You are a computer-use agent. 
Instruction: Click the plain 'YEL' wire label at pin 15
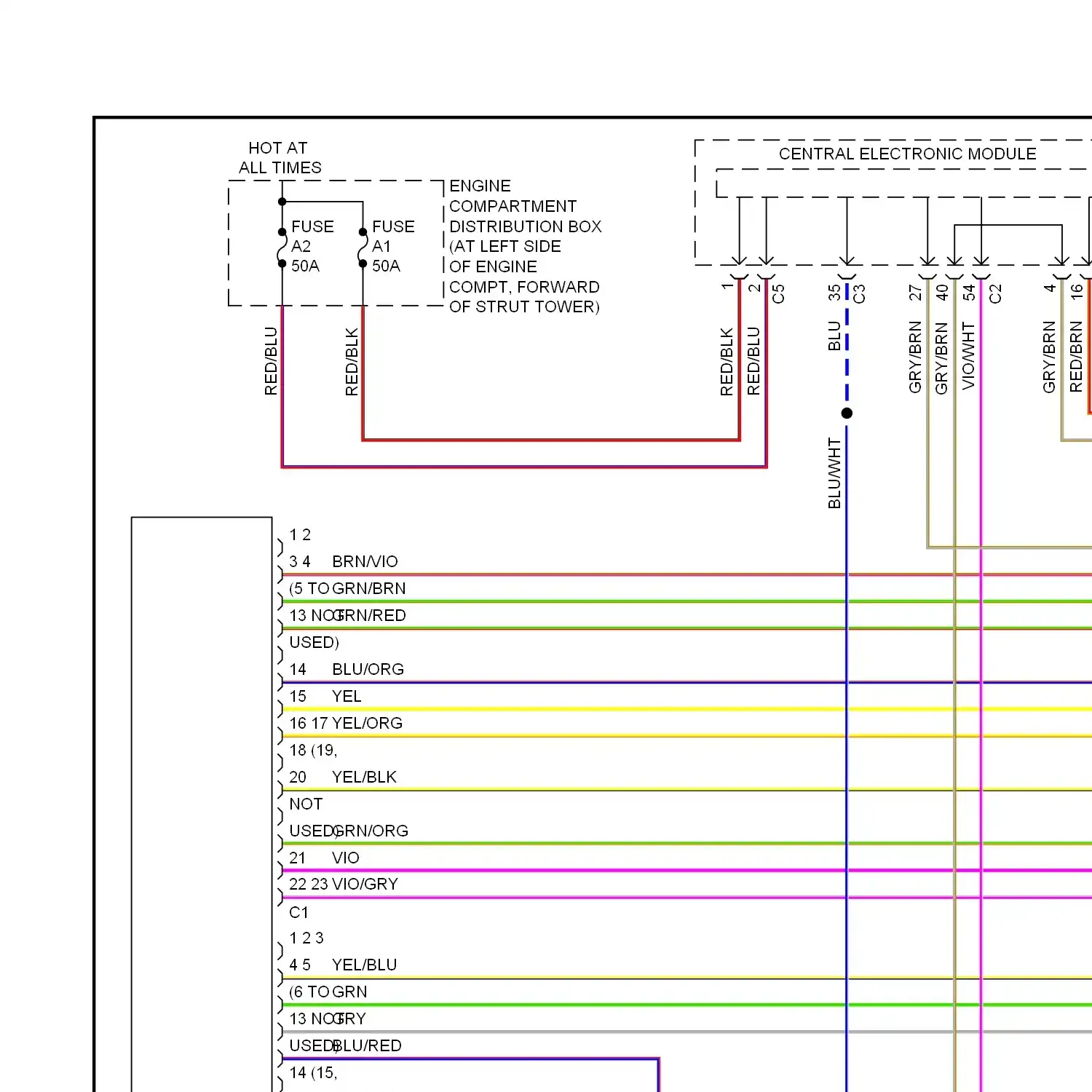point(347,696)
